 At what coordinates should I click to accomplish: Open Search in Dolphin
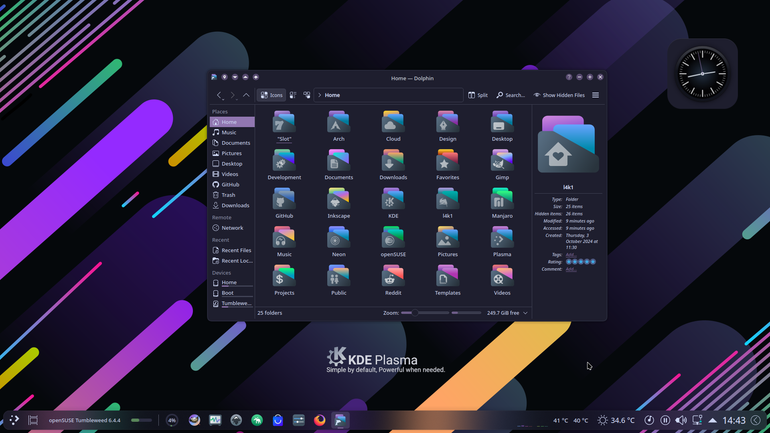tap(510, 95)
